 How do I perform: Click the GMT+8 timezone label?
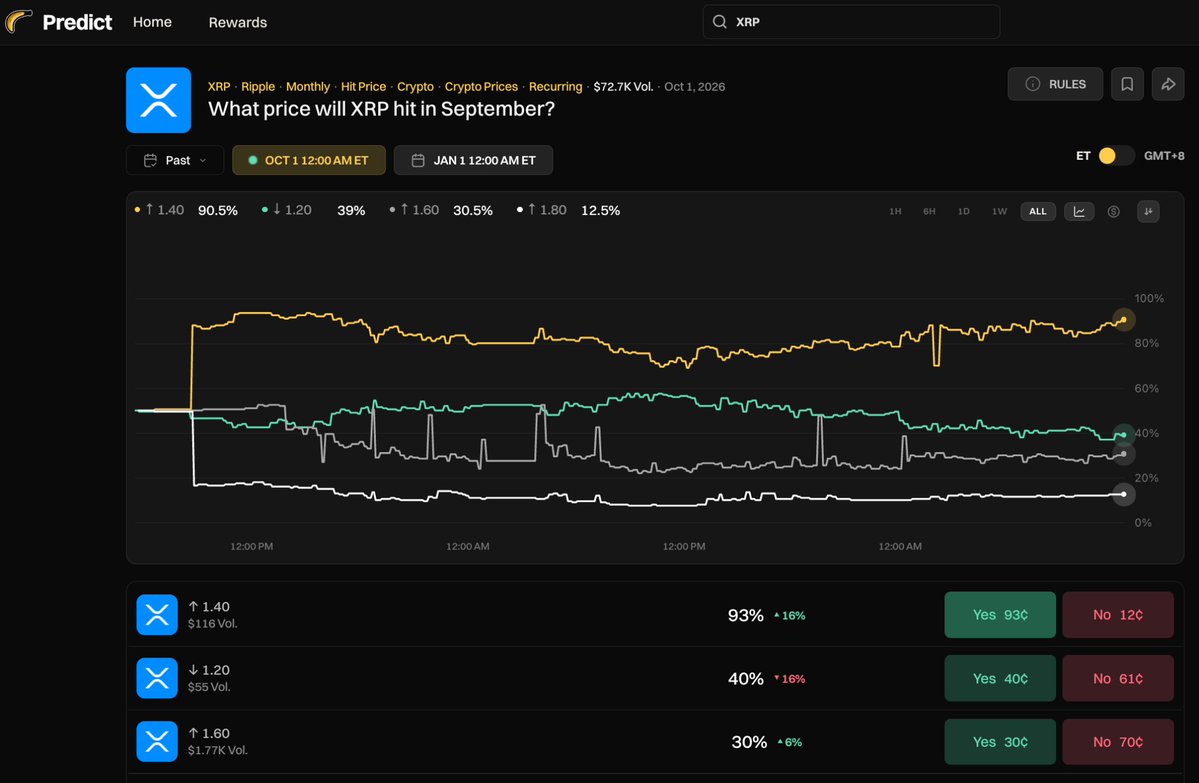(x=1164, y=156)
